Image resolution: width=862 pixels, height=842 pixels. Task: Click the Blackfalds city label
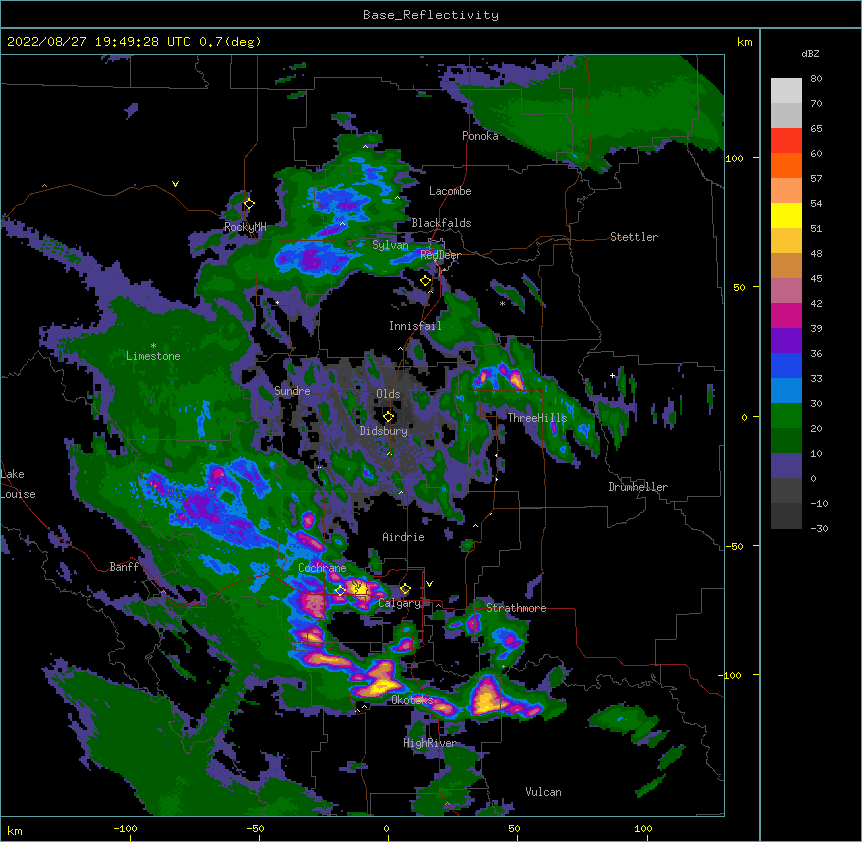tap(441, 223)
